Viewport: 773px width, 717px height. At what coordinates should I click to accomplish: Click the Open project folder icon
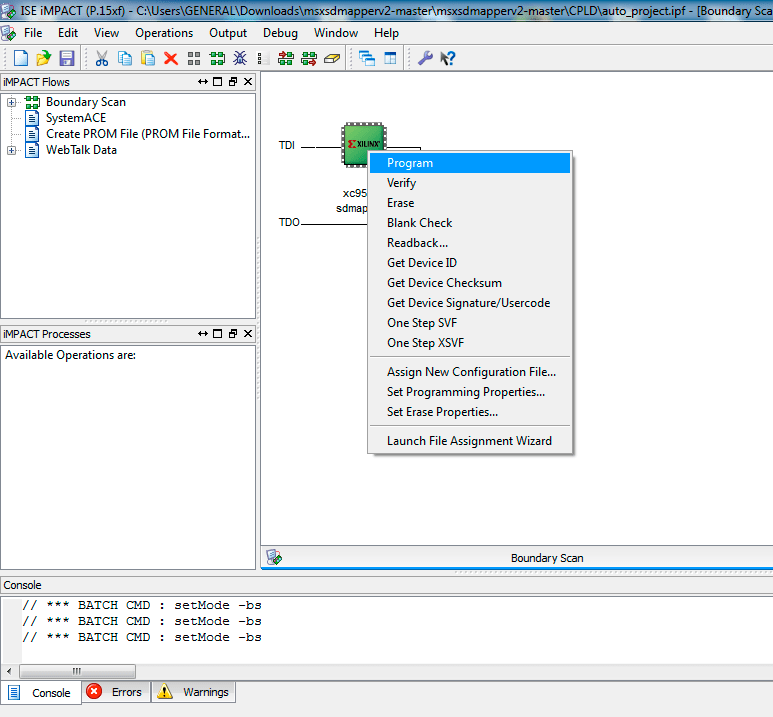point(43,59)
